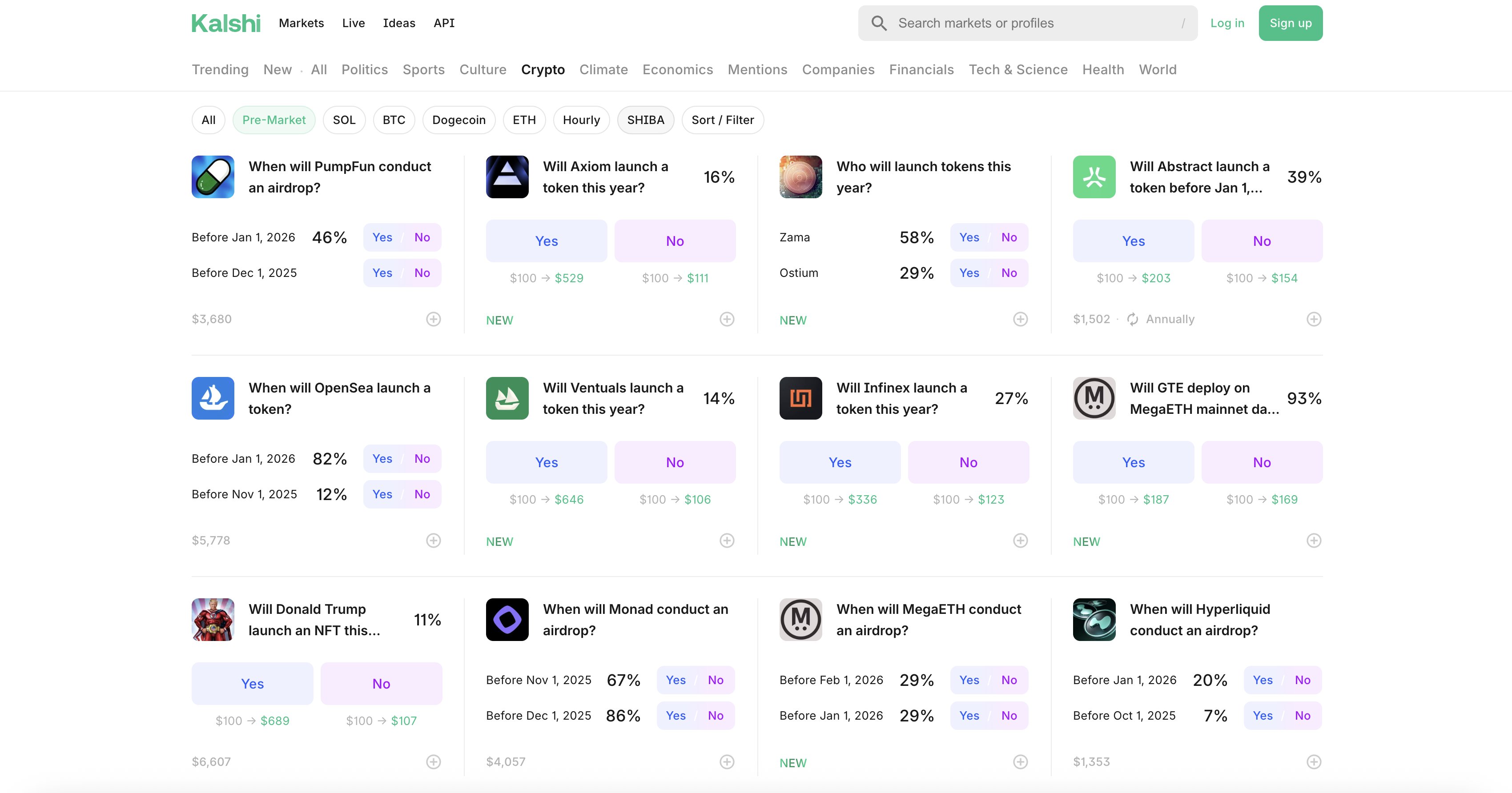Add GTE MegaETH market with plus icon
The height and width of the screenshot is (793, 1512).
tap(1314, 540)
